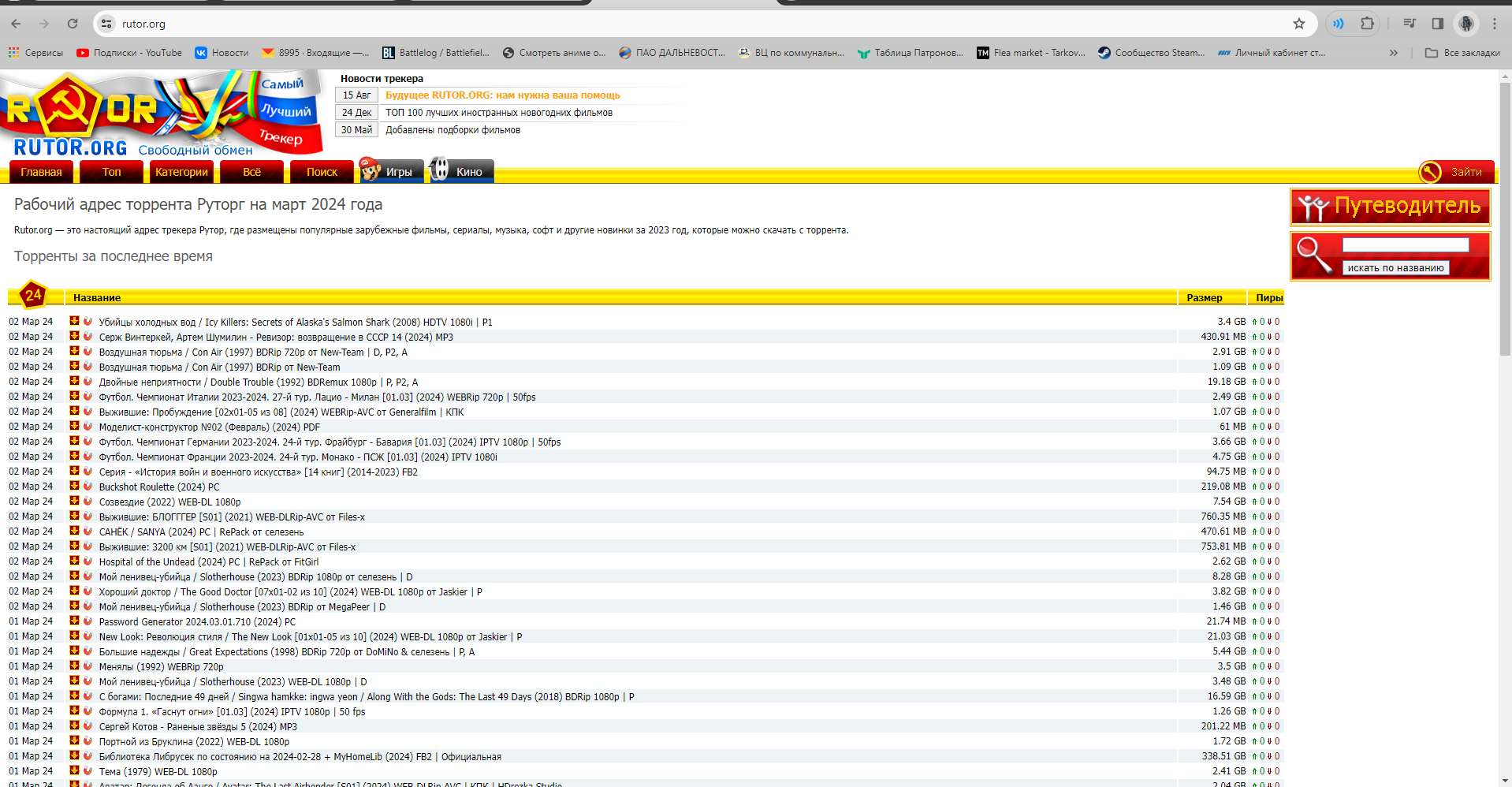1512x787 pixels.
Task: Click the RUTOR.ORG logo banner
Action: 162,113
